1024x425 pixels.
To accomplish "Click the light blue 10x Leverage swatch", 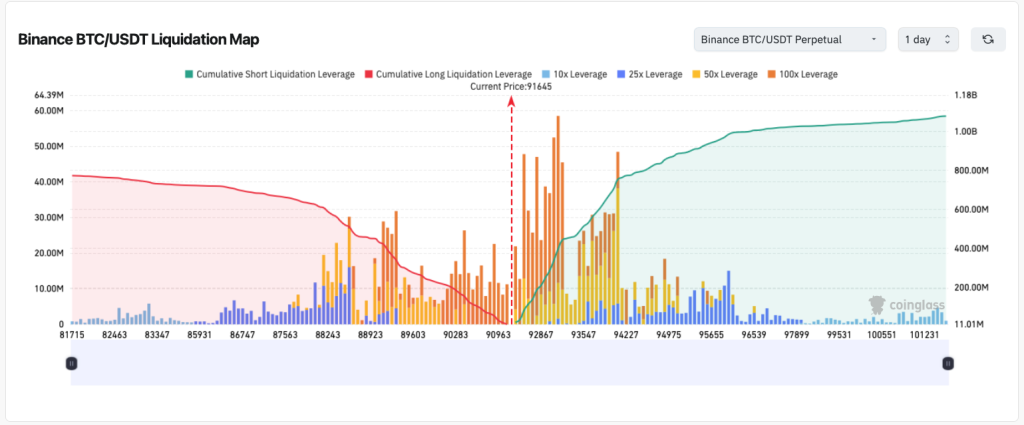I will pyautogui.click(x=546, y=74).
